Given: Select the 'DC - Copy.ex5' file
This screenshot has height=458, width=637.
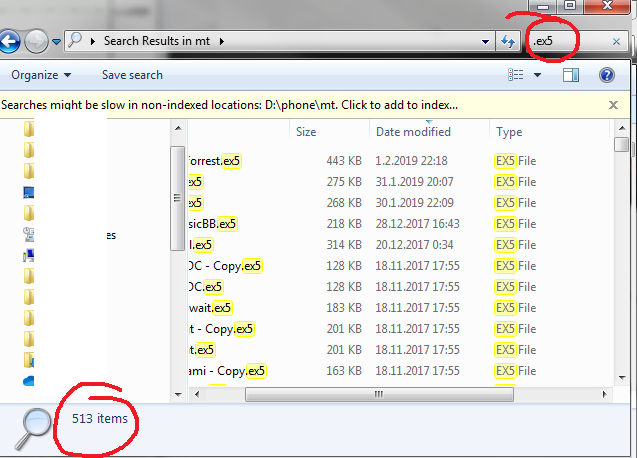Looking at the screenshot, I should tap(225, 266).
